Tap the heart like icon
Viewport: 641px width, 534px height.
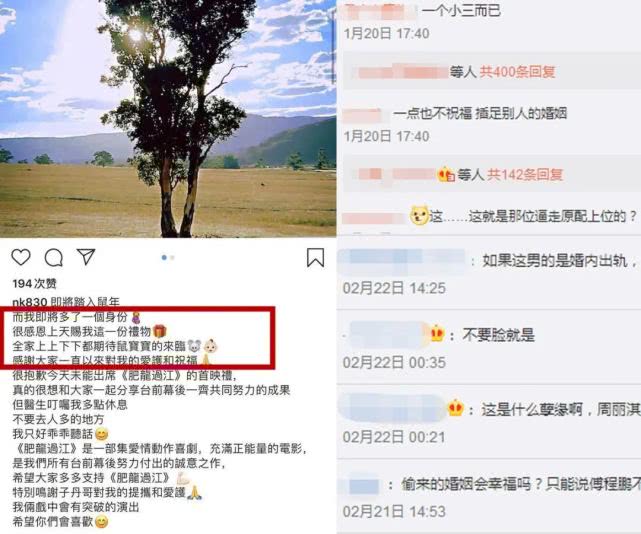(x=20, y=257)
